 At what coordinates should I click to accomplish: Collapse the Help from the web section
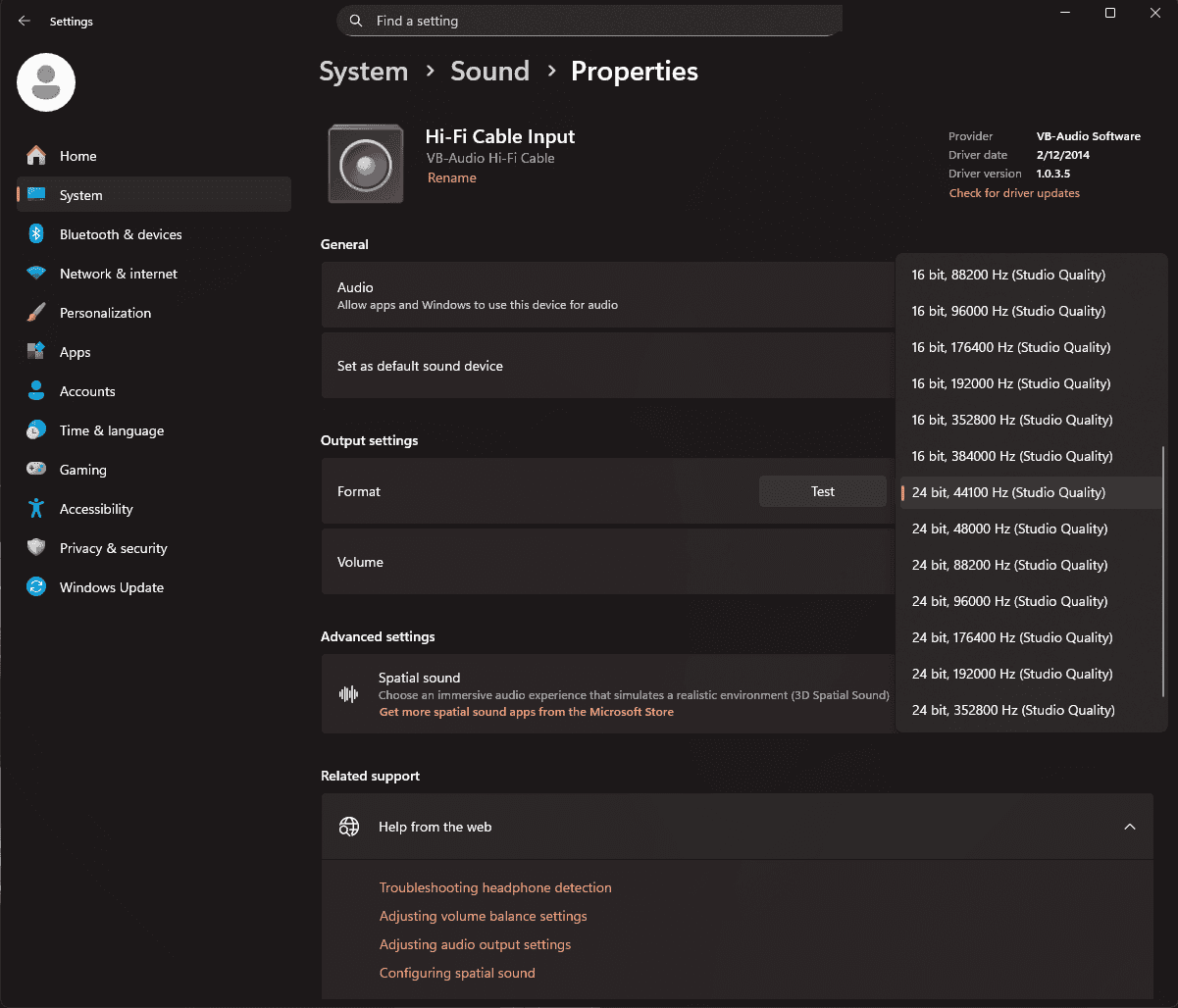click(x=1130, y=827)
